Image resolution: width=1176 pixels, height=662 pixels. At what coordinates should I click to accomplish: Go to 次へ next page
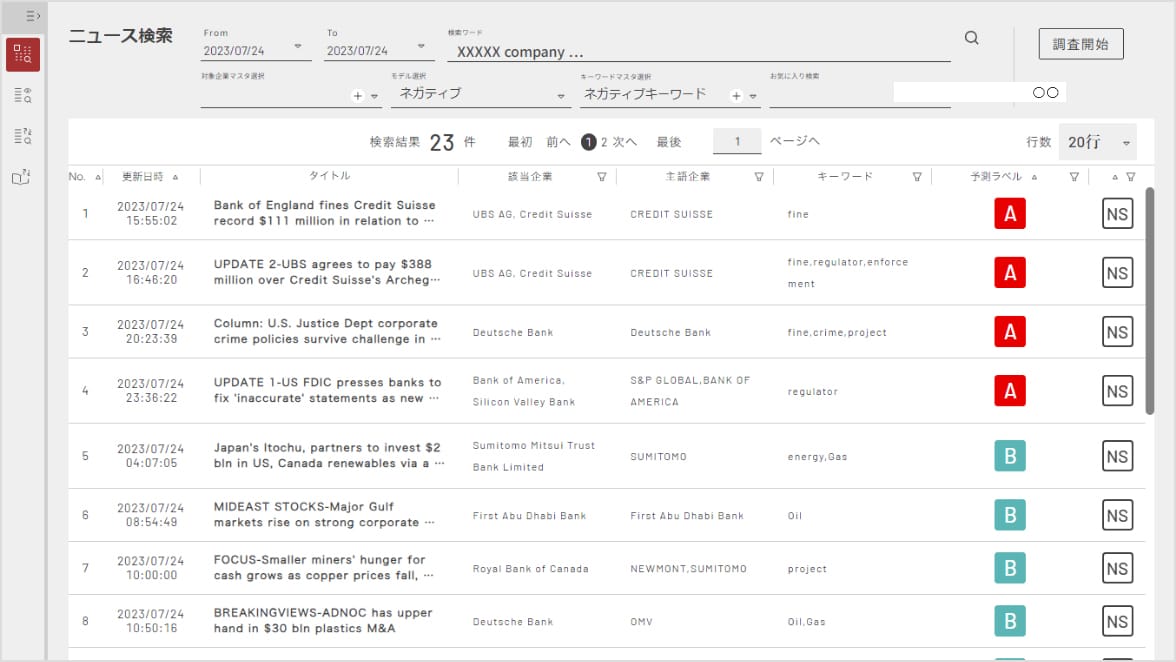pyautogui.click(x=625, y=142)
